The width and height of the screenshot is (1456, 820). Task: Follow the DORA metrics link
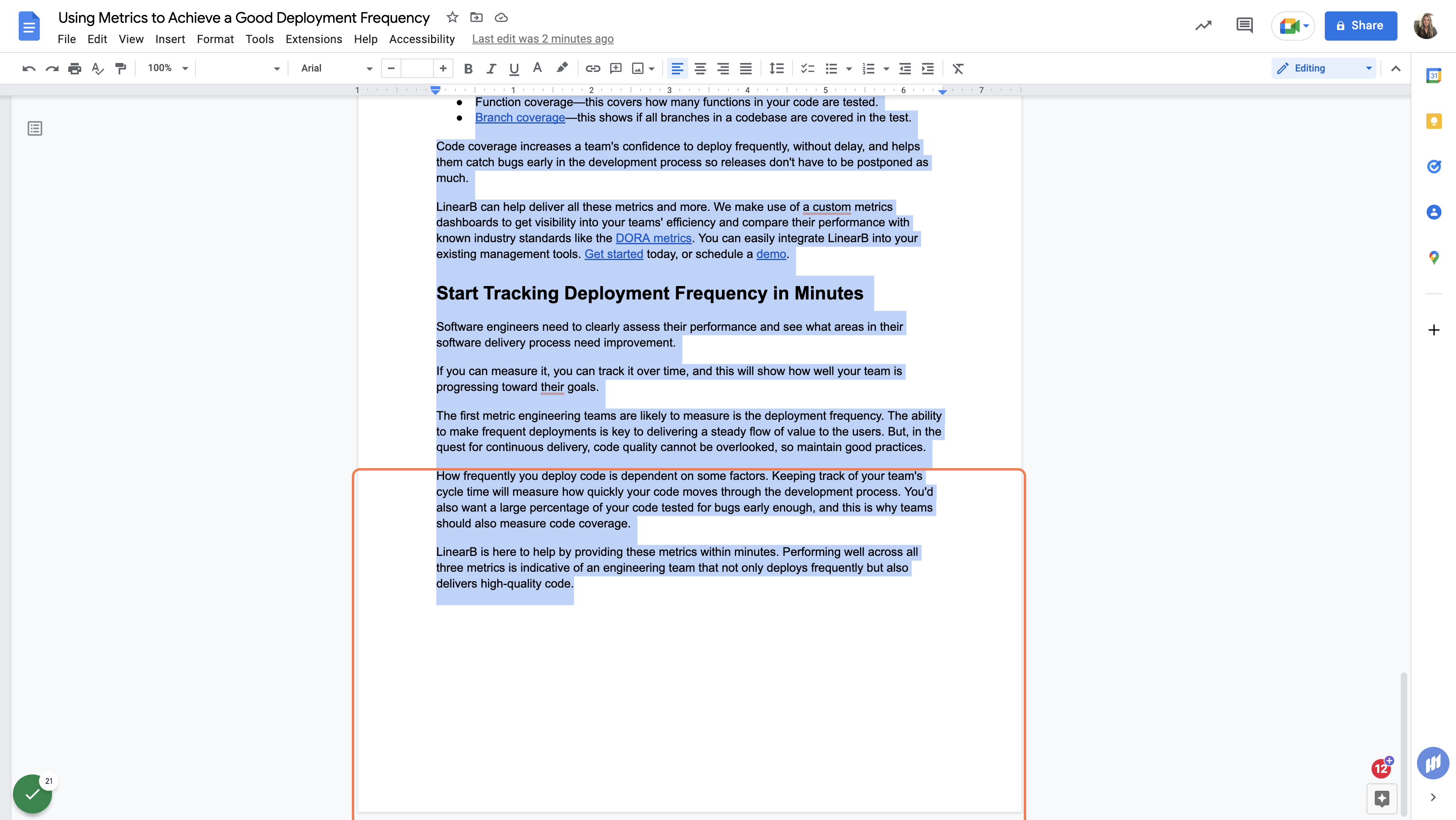653,238
